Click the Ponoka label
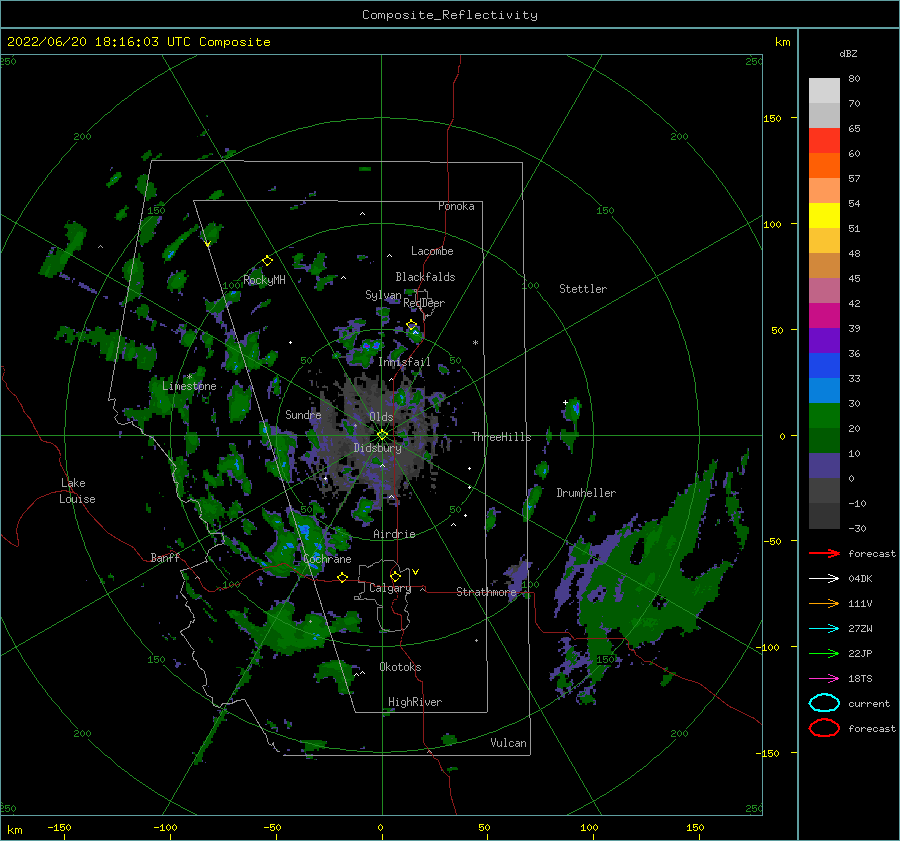 [456, 206]
